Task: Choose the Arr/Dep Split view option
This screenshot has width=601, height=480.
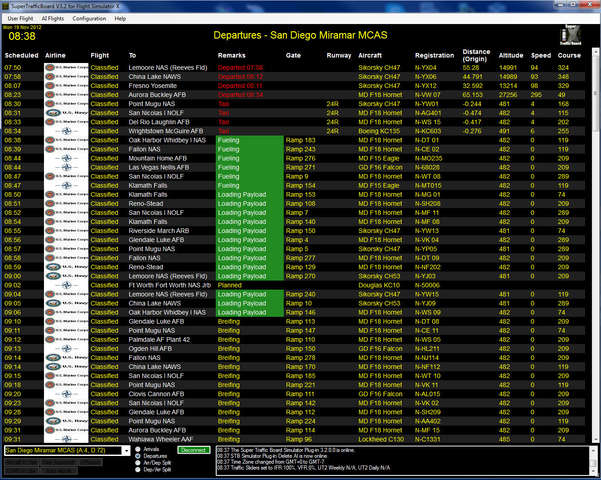Action: click(138, 463)
